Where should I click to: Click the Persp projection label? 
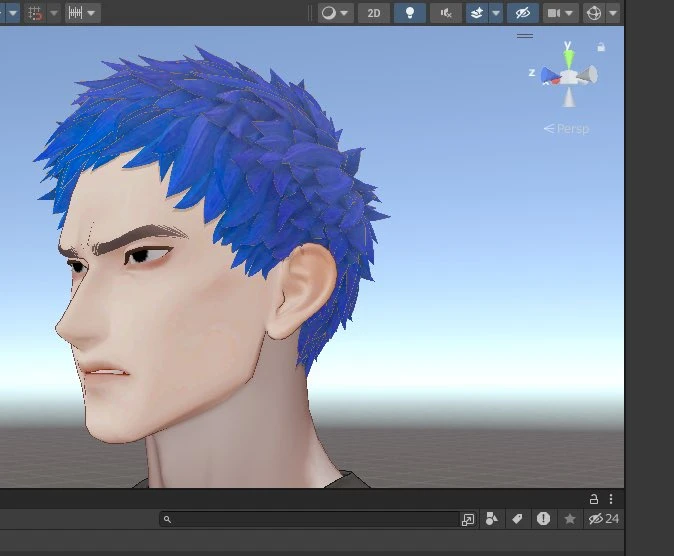click(567, 129)
